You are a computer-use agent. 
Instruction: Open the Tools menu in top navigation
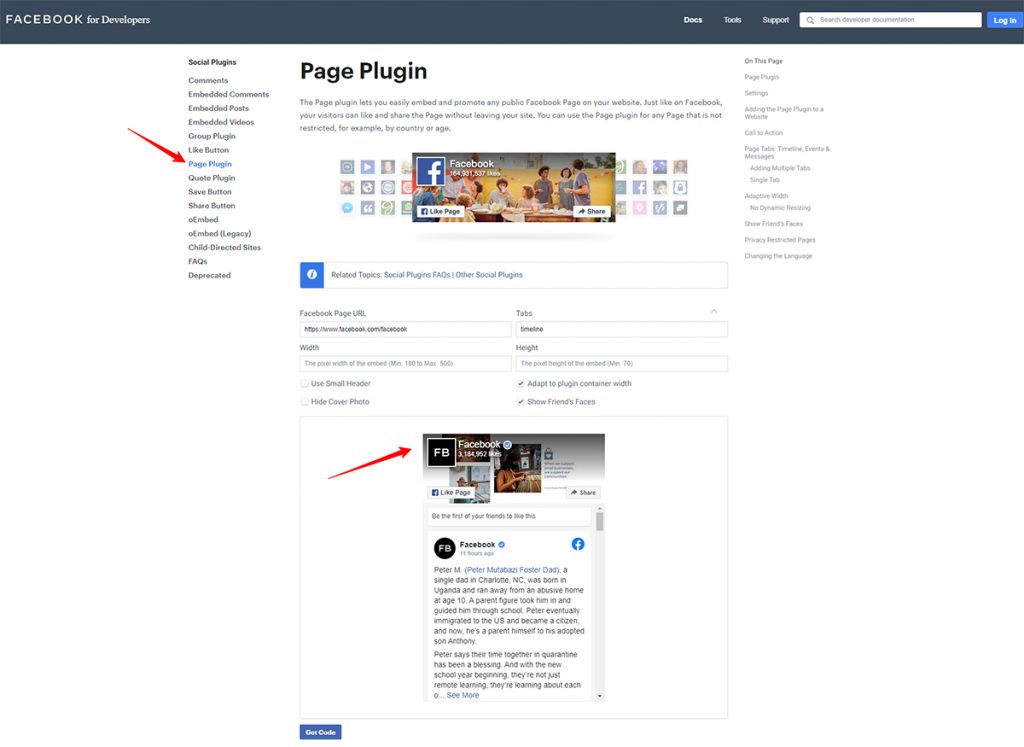click(733, 20)
